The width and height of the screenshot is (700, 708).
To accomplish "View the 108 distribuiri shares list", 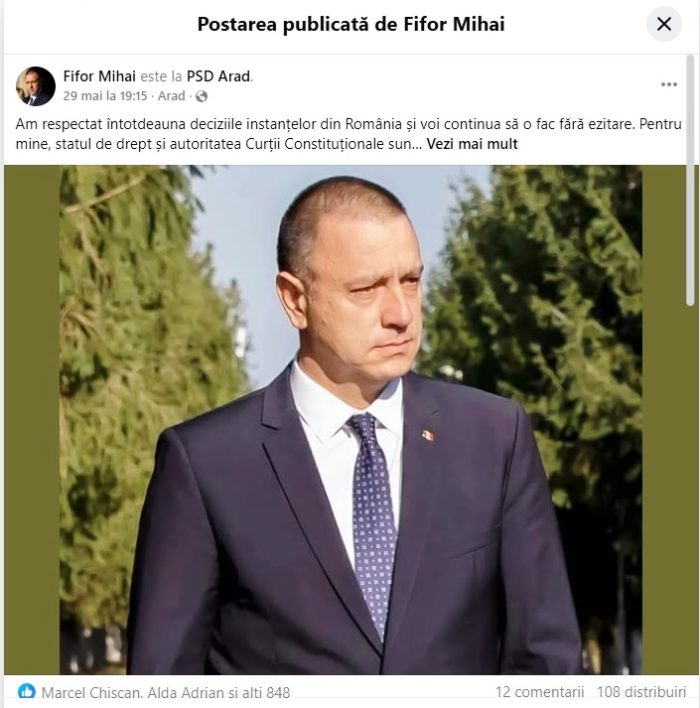I will (641, 692).
